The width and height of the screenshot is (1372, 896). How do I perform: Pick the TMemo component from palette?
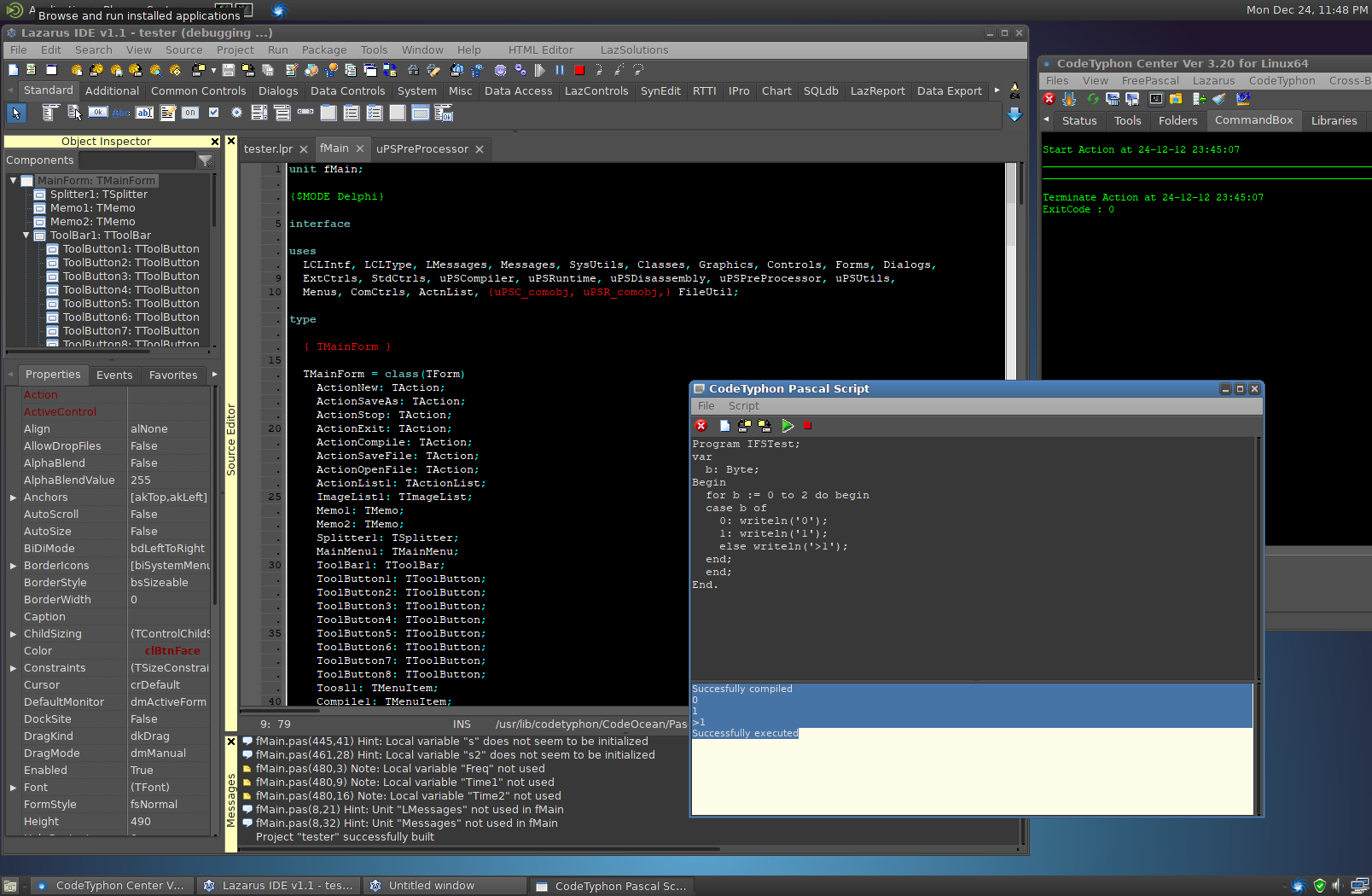[x=167, y=113]
